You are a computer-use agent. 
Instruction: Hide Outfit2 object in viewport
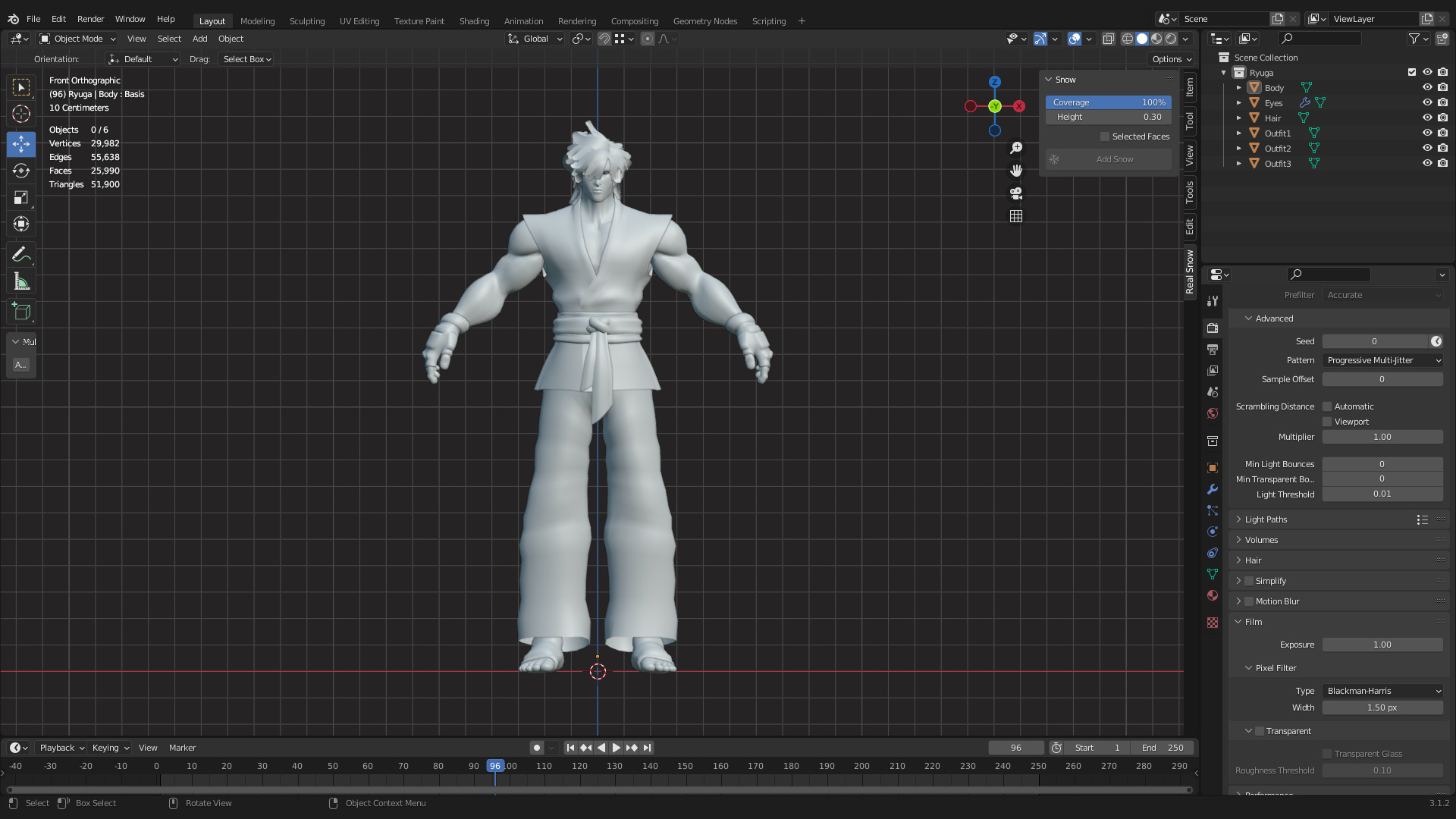pyautogui.click(x=1427, y=149)
